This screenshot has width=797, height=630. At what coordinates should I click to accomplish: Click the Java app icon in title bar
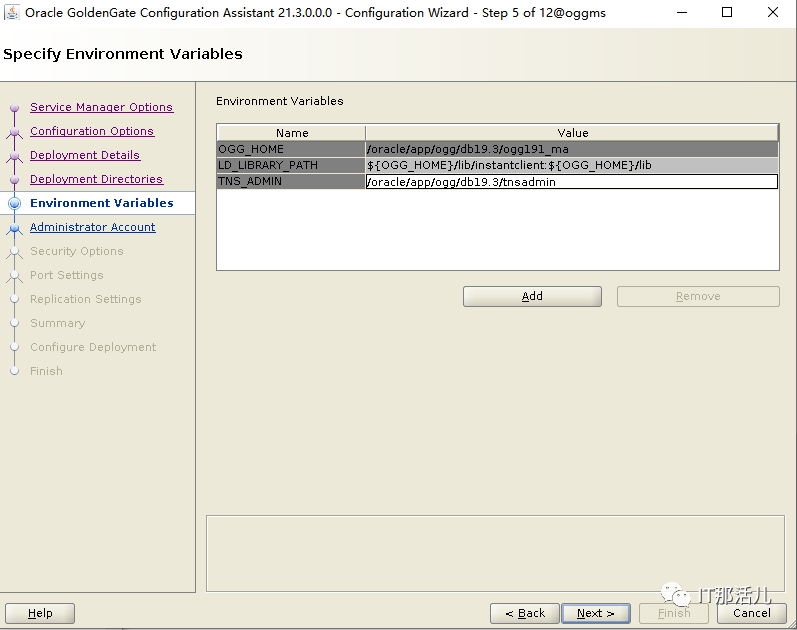pyautogui.click(x=12, y=12)
